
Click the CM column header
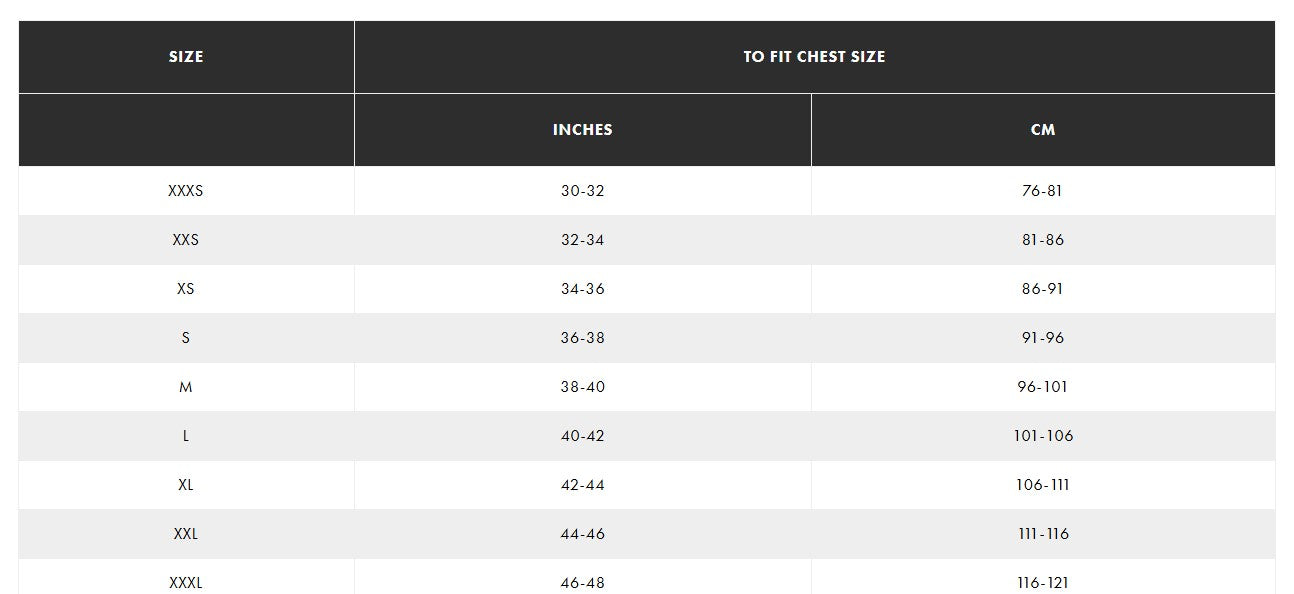1043,130
